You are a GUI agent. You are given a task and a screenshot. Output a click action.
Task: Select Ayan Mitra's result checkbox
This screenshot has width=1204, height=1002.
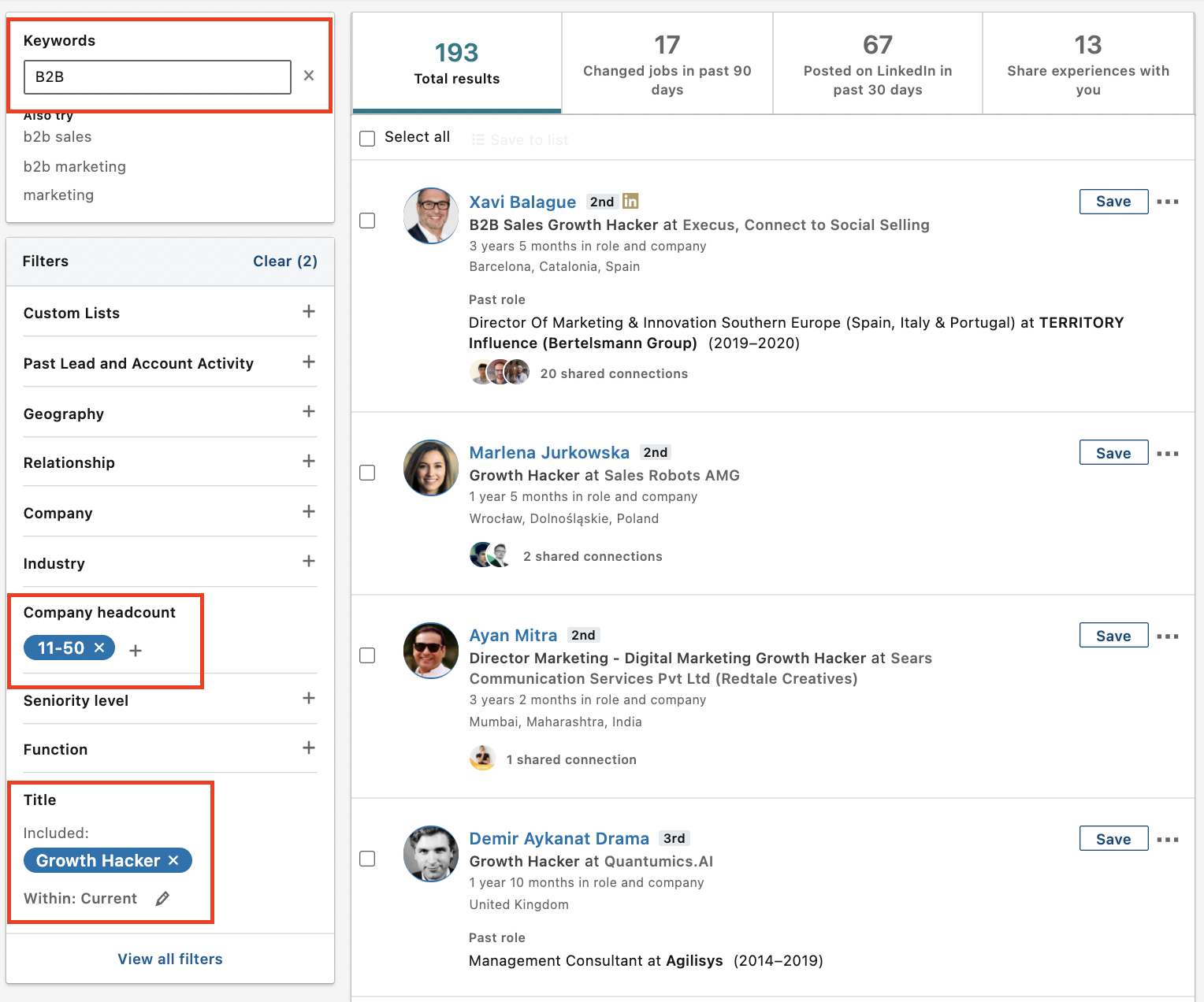click(x=367, y=655)
